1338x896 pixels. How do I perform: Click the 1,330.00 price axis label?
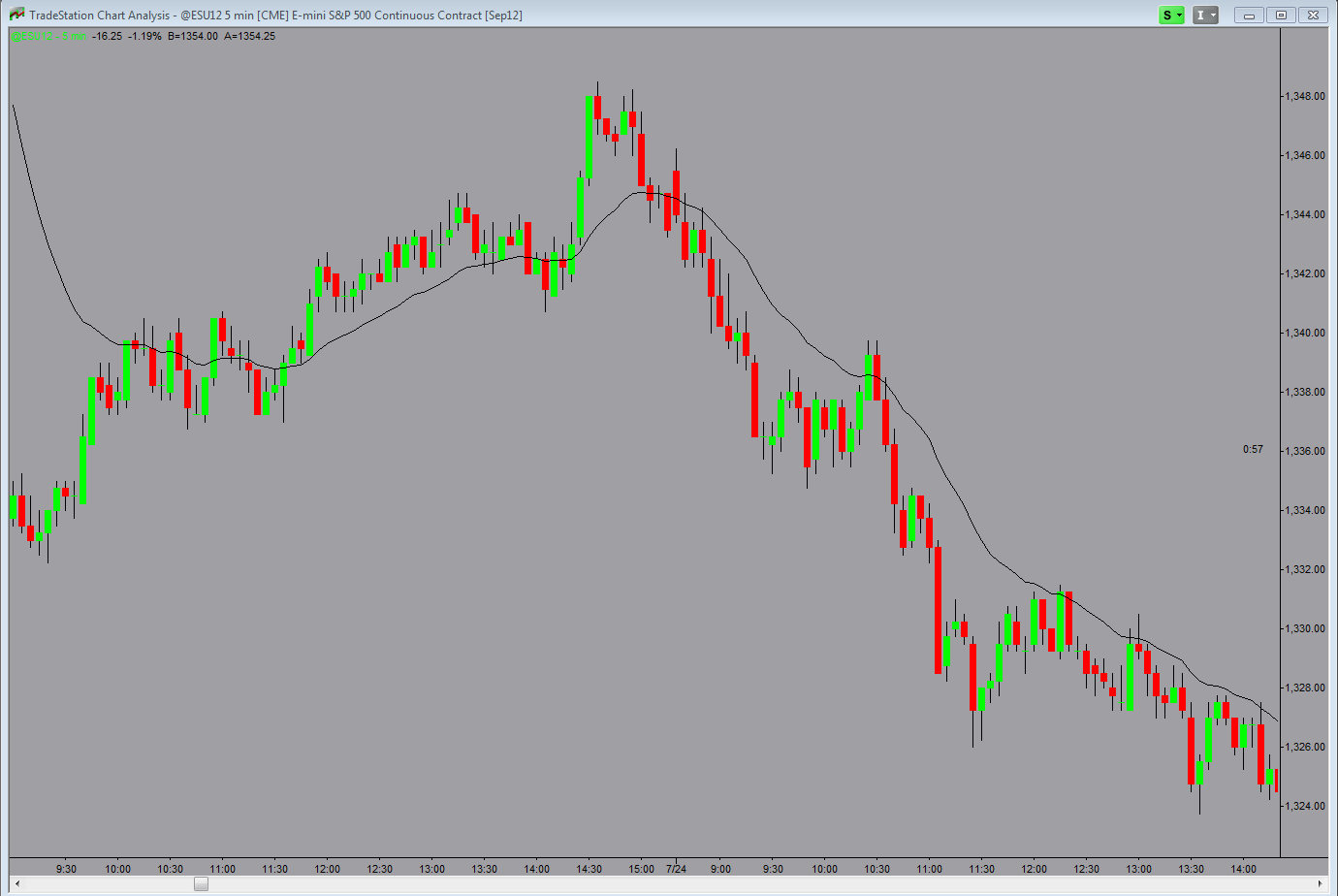point(1305,628)
